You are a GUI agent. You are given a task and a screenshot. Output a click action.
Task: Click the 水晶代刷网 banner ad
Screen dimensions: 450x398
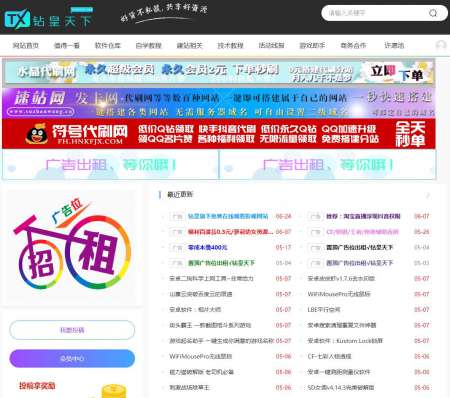click(x=219, y=72)
